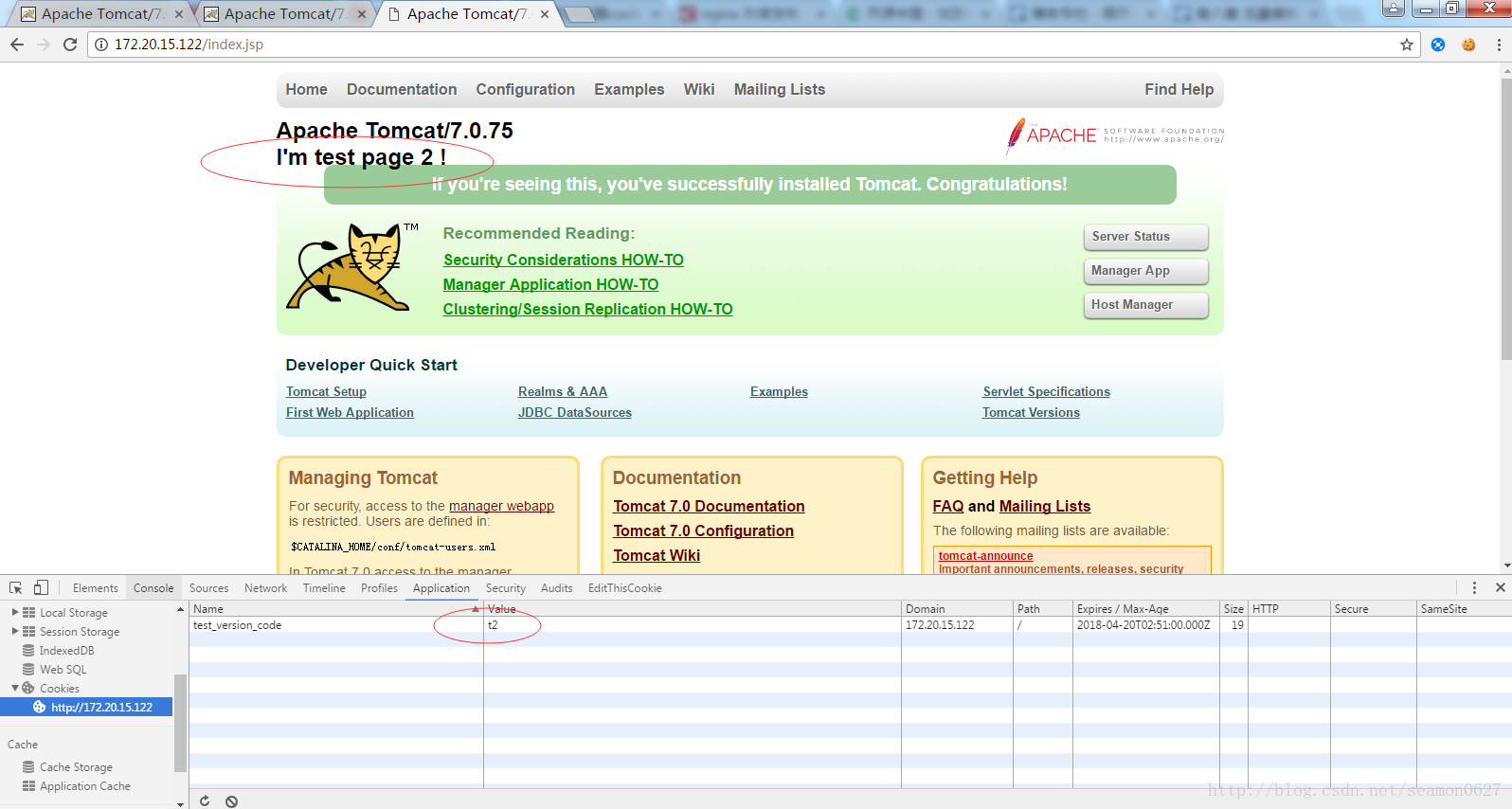This screenshot has width=1512, height=809.
Task: Bookmark this page with the star icon
Action: tap(1407, 45)
